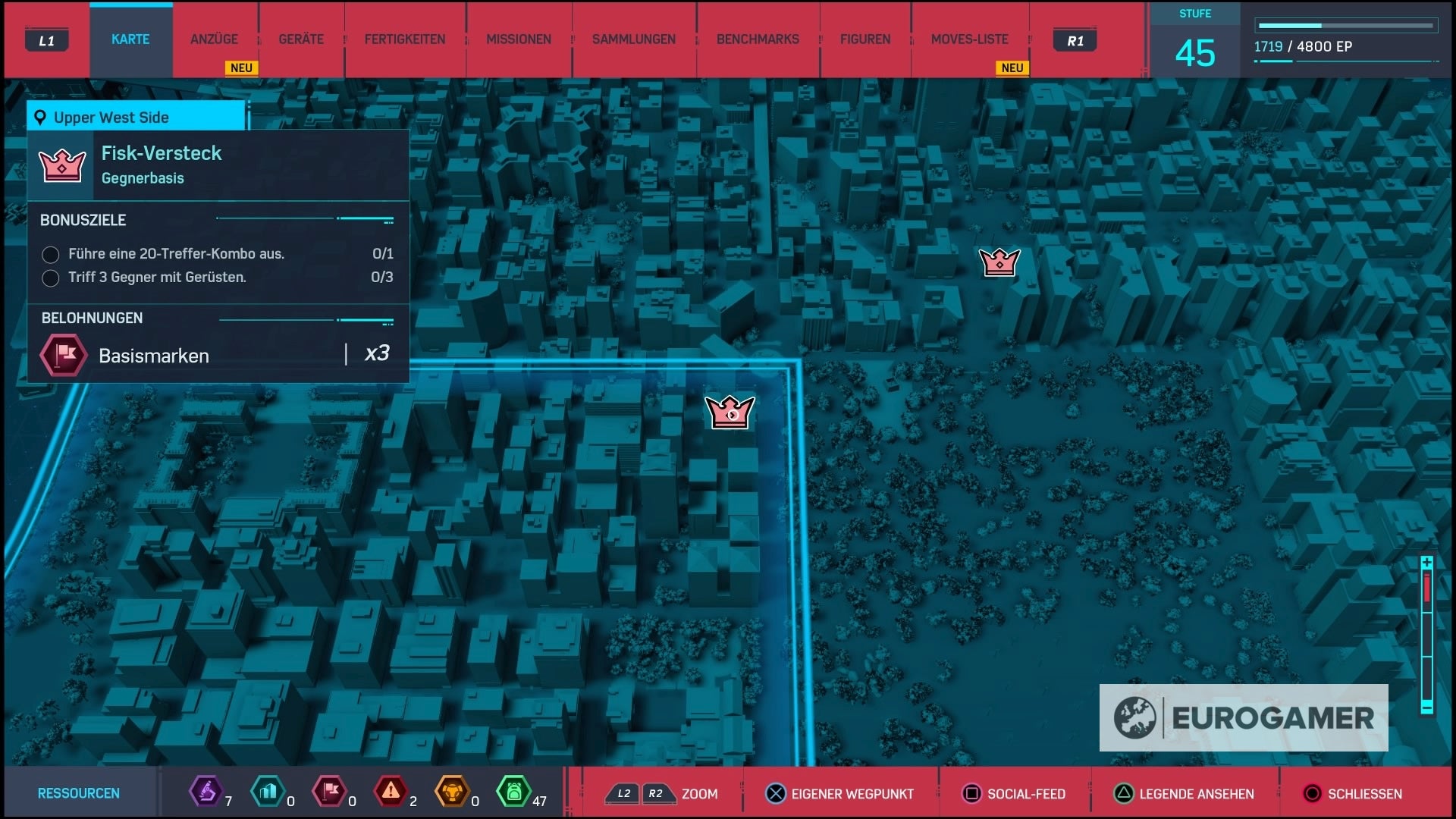Click the 0/1 combo progress counter

(383, 254)
